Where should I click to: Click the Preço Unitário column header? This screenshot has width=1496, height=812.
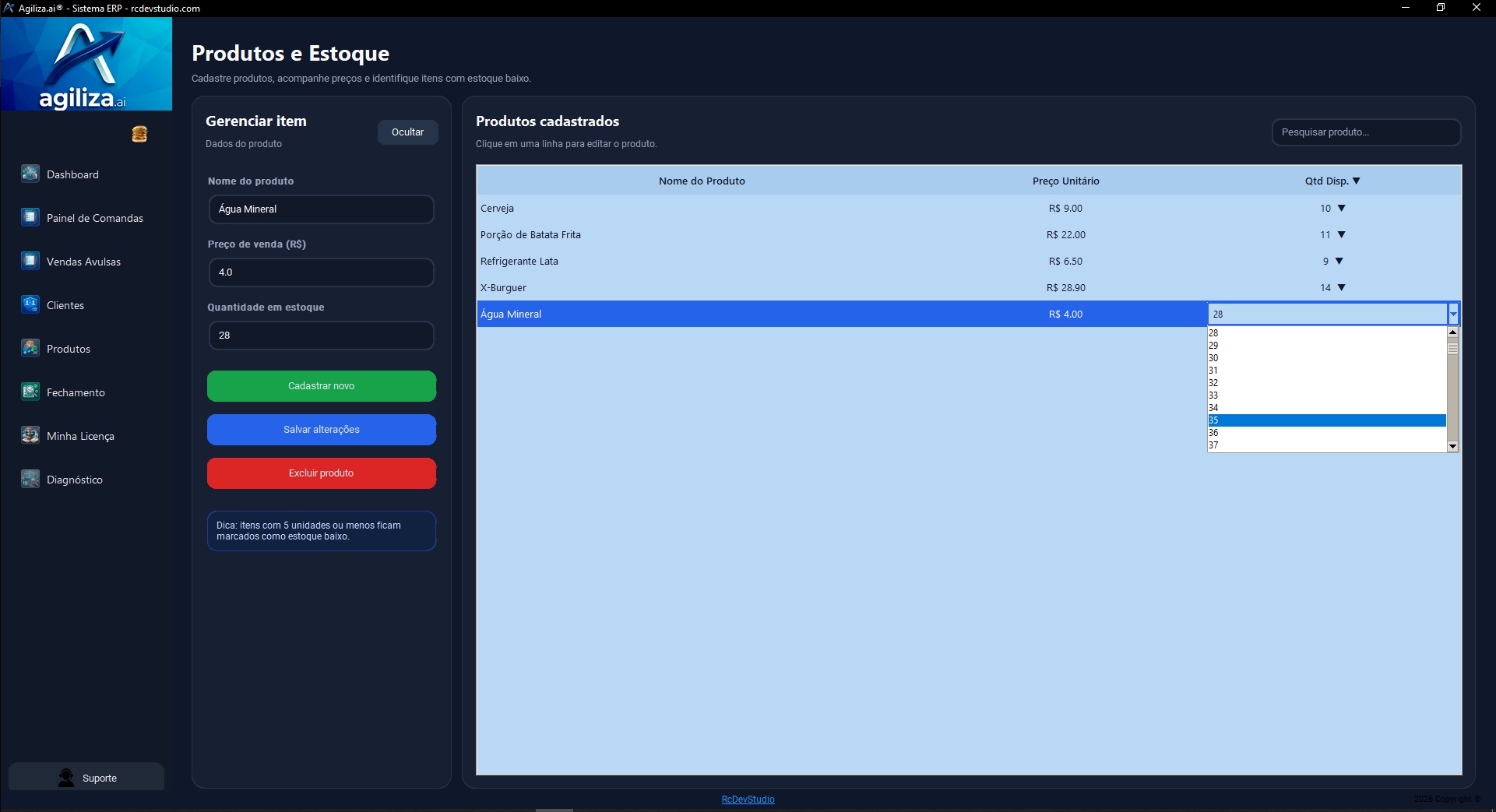[1066, 181]
